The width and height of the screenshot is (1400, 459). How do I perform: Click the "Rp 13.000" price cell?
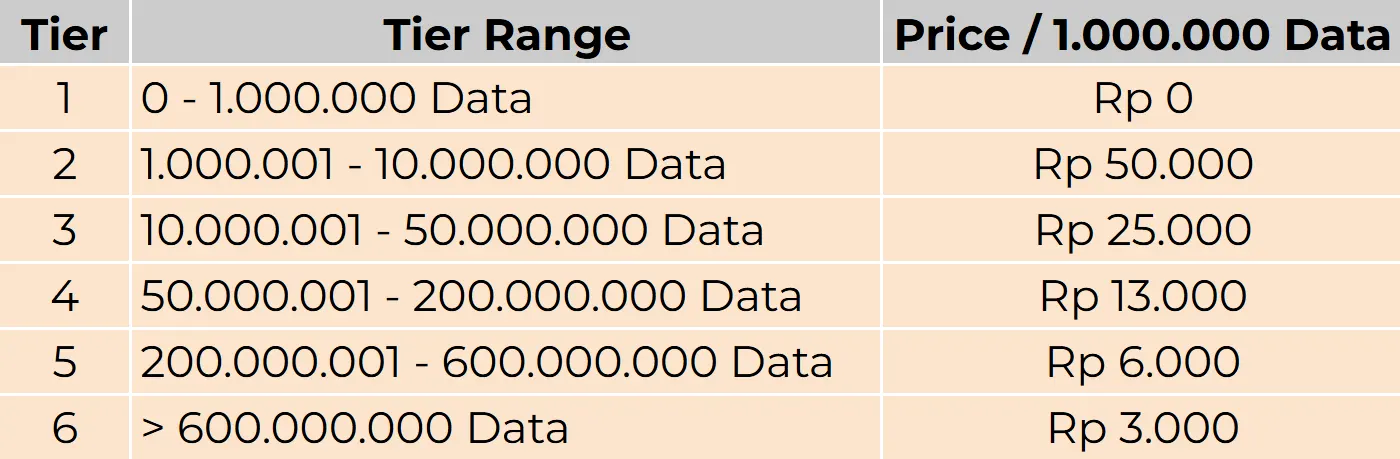click(x=1143, y=296)
